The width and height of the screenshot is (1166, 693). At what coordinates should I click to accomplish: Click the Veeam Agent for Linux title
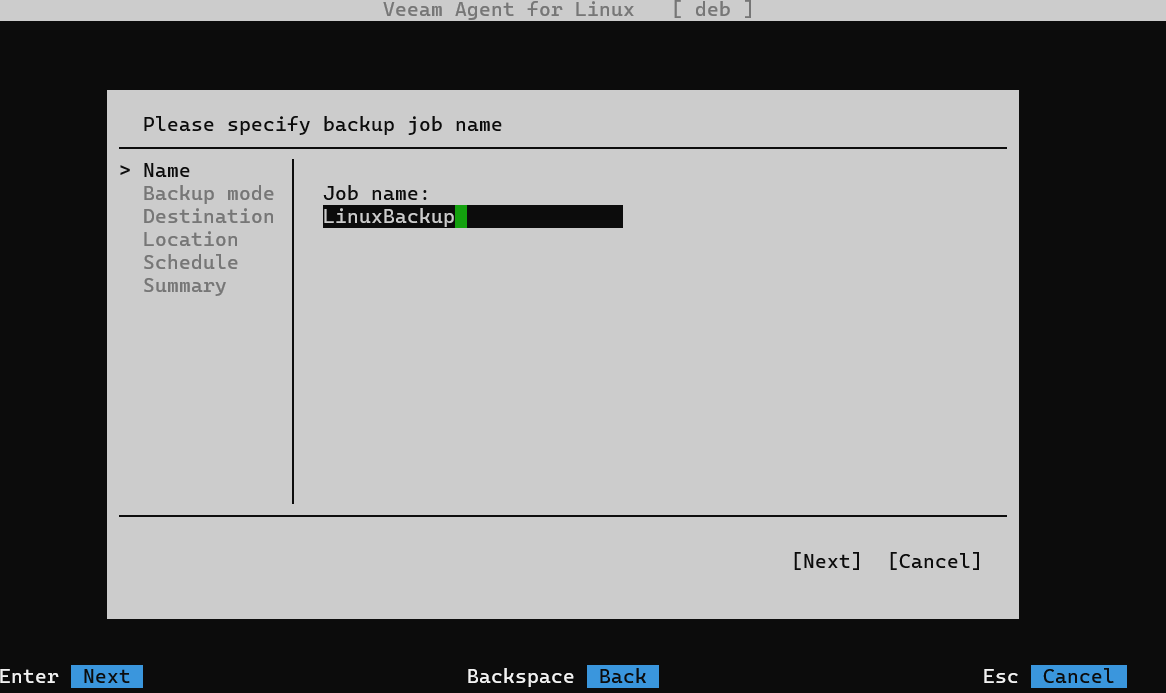(x=508, y=10)
